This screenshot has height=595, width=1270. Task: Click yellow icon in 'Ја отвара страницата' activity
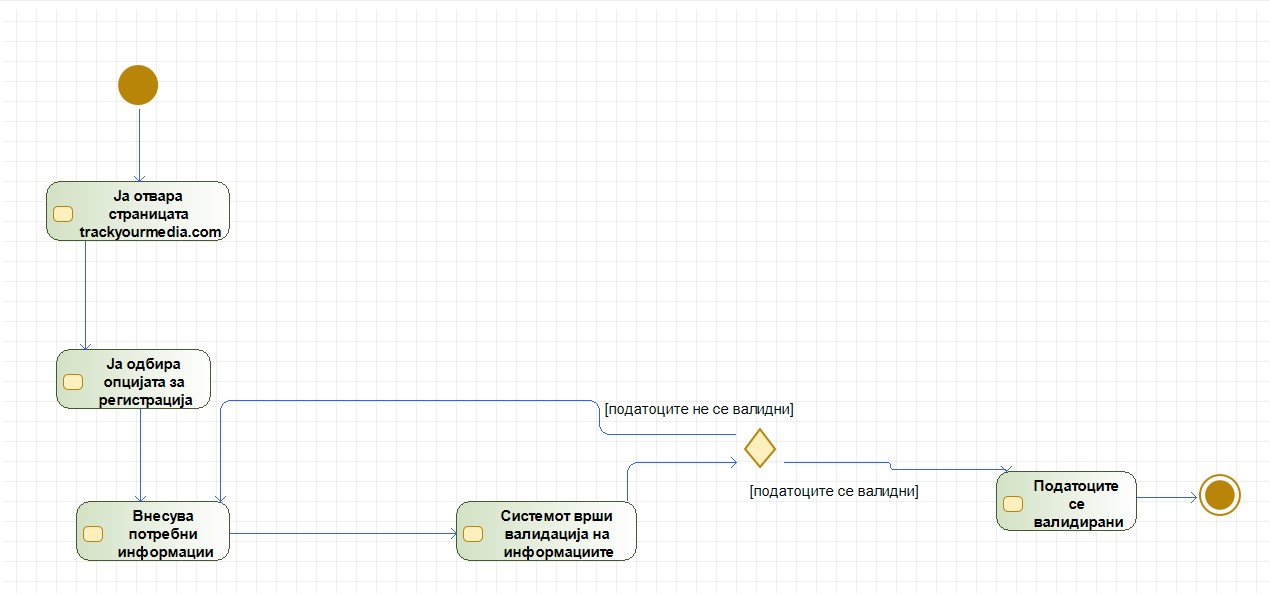point(63,213)
